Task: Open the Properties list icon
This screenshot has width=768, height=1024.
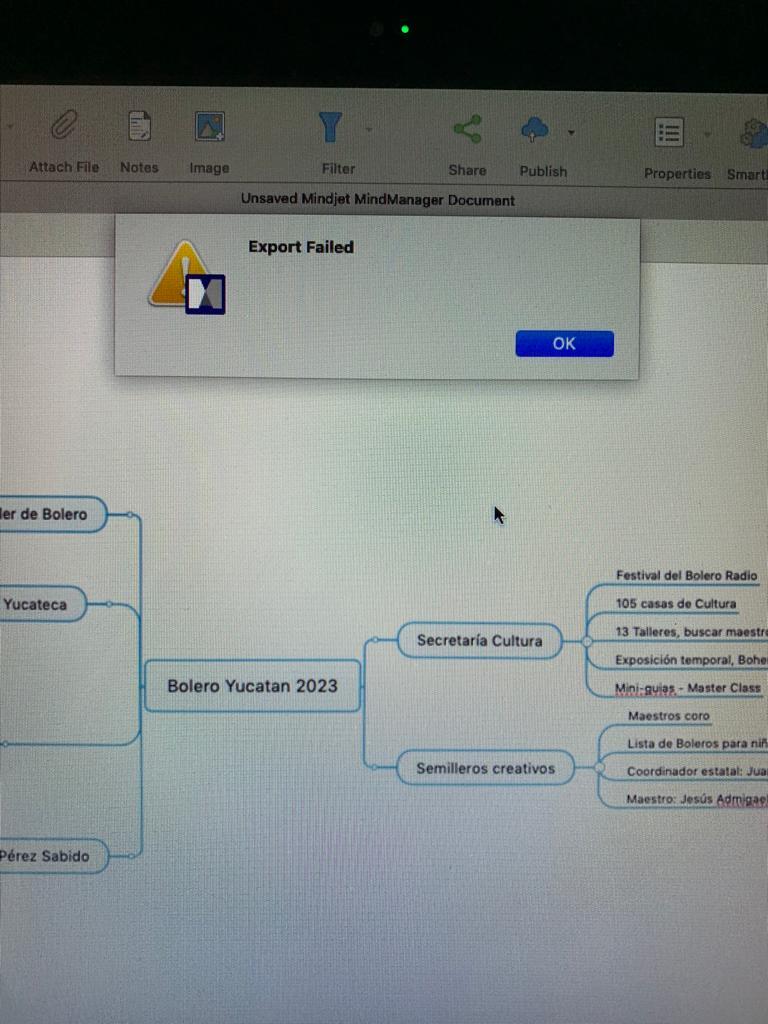Action: pos(669,132)
